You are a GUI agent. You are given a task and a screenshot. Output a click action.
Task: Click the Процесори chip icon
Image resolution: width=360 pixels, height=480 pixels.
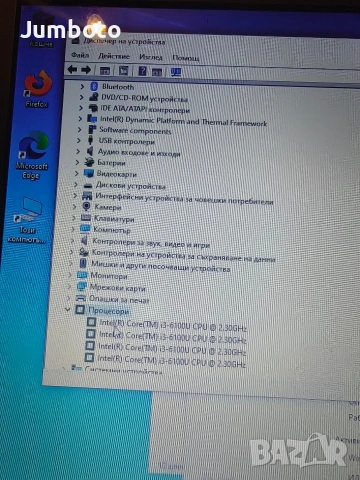coord(80,310)
